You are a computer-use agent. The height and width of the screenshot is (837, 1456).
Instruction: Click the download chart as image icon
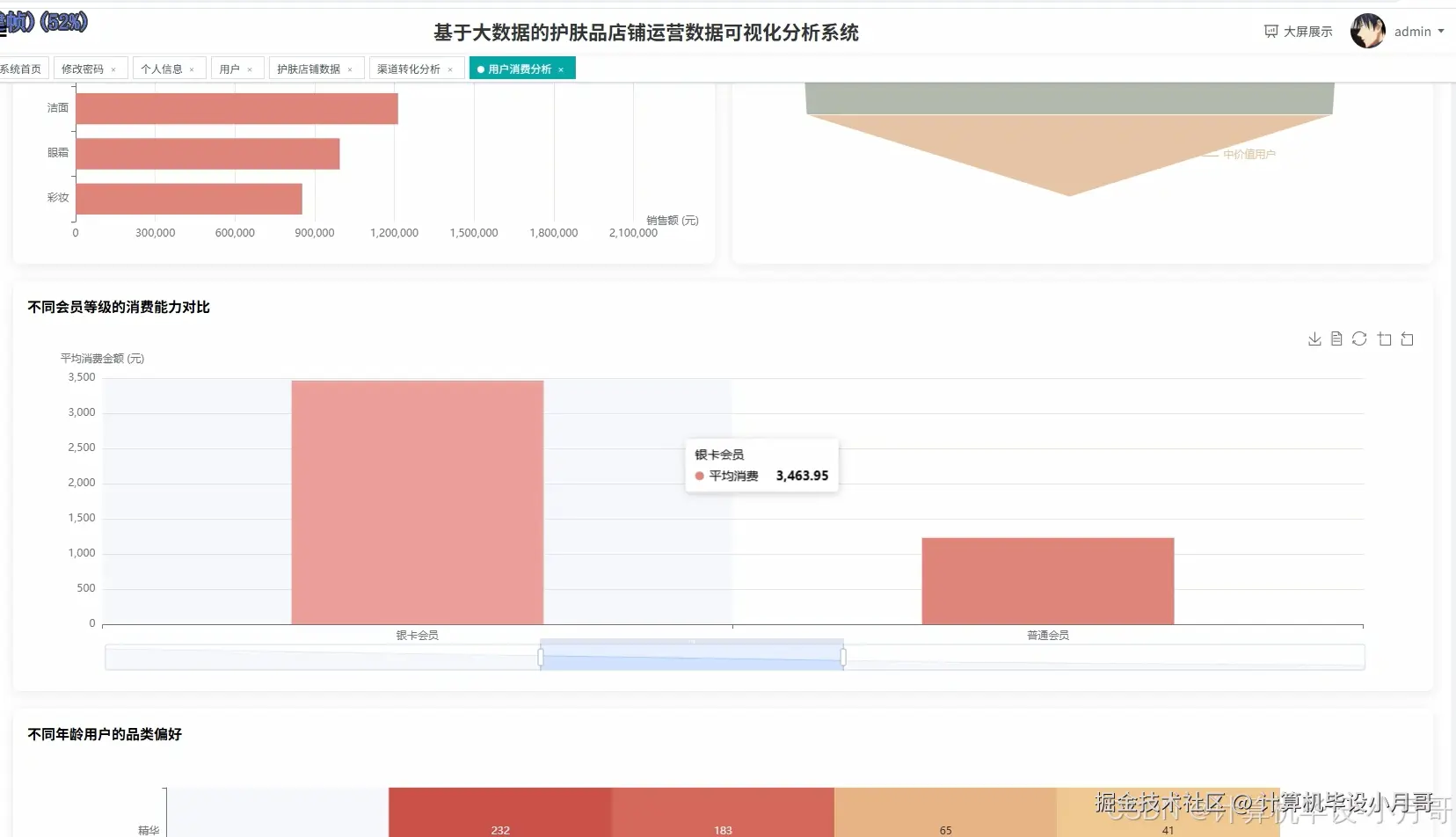tap(1314, 338)
